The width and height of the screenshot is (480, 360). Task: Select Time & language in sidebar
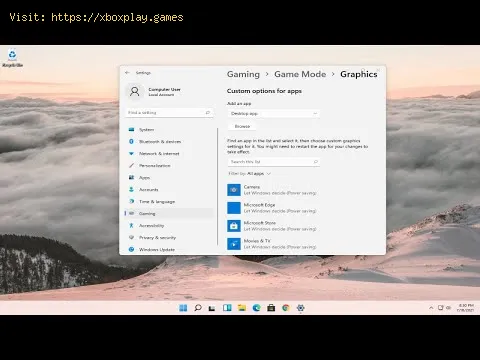pos(169,201)
